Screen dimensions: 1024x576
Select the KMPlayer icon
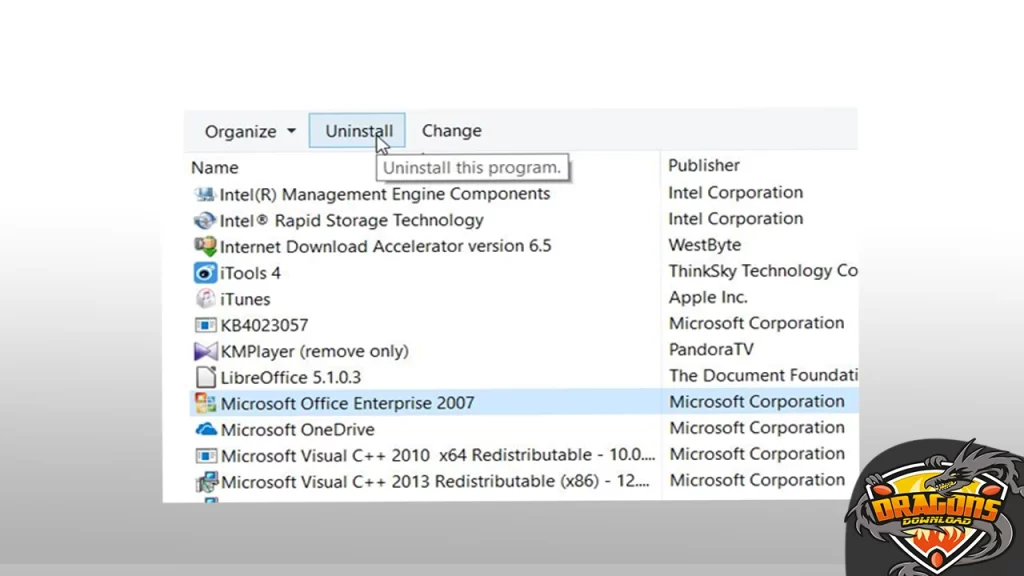[204, 351]
